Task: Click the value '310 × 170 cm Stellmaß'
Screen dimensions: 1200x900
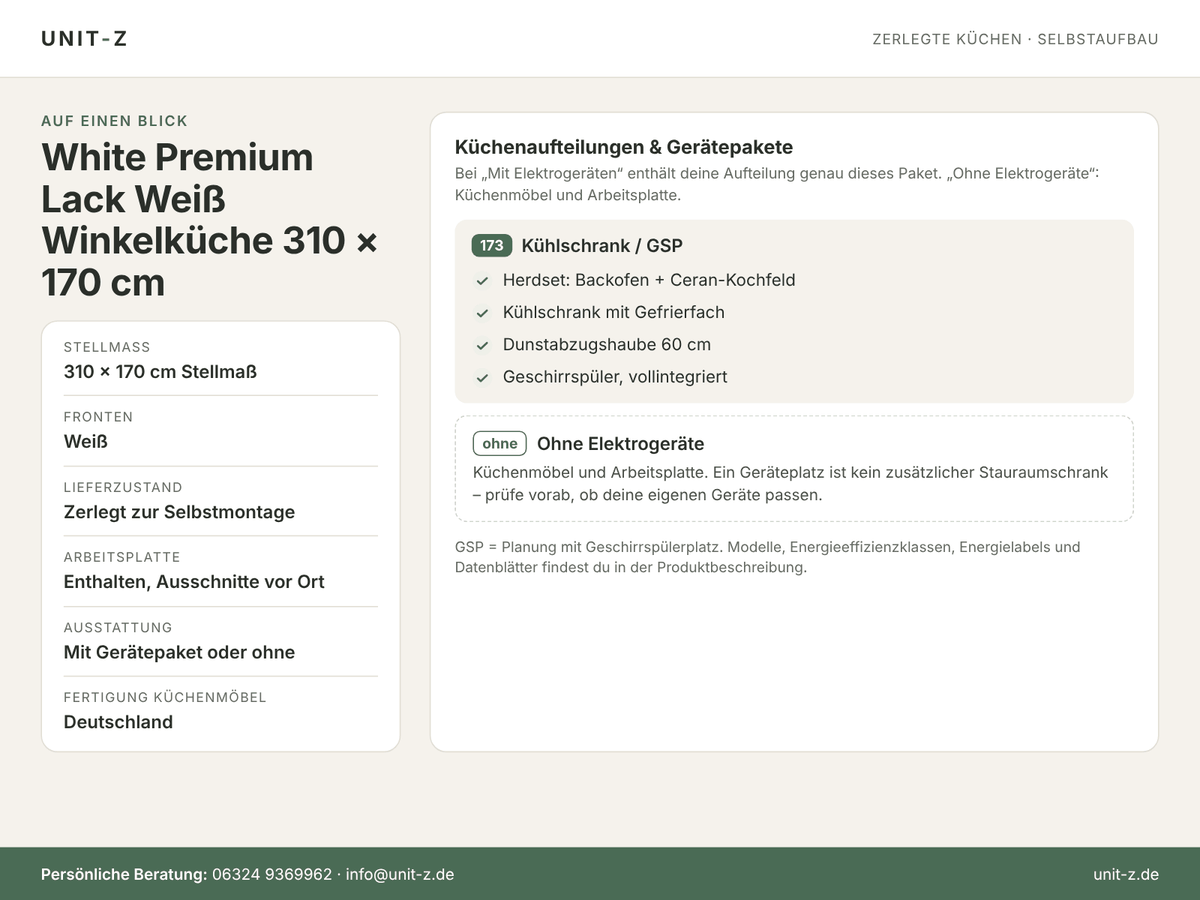Action: coord(161,372)
